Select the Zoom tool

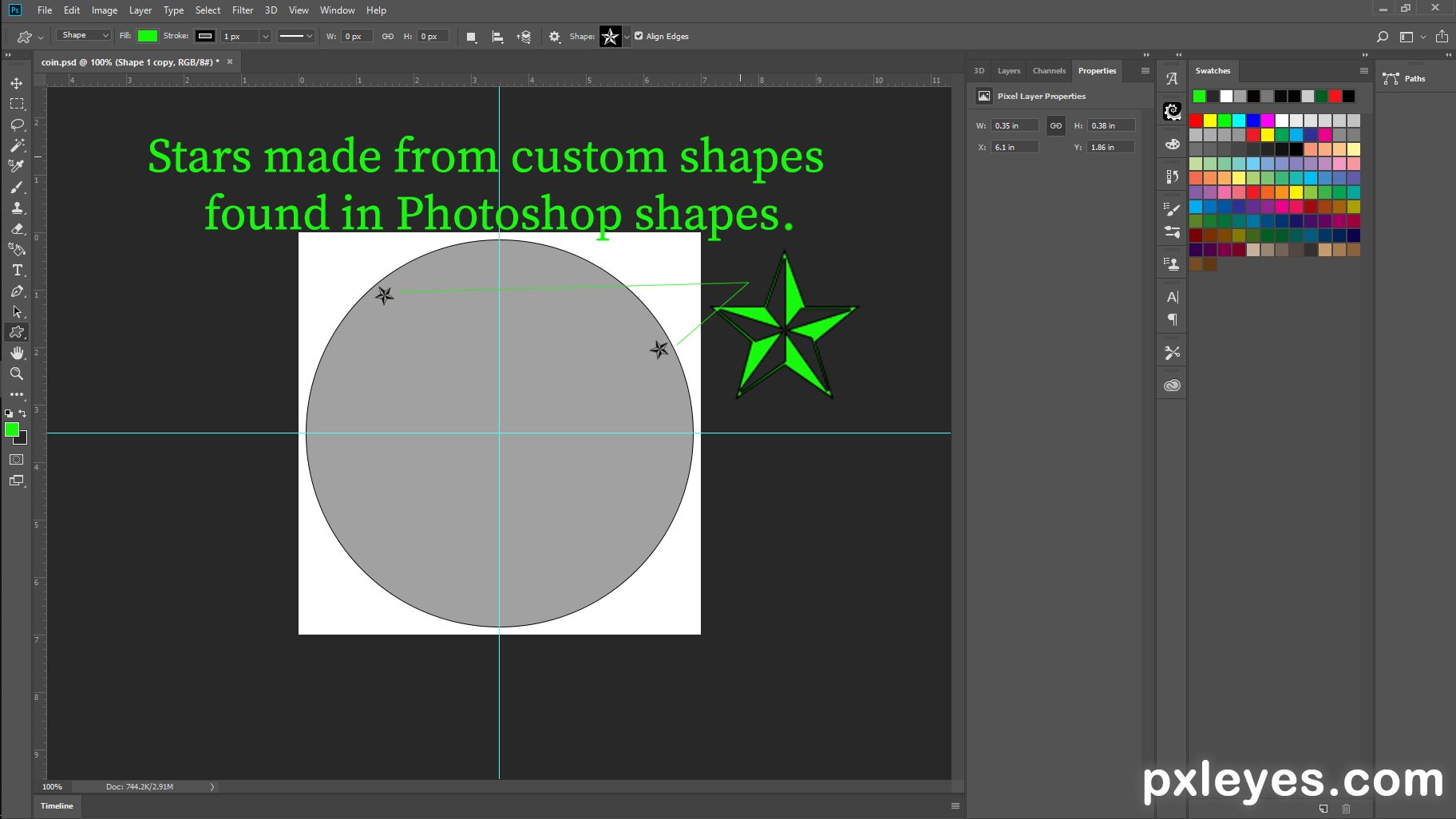[17, 374]
